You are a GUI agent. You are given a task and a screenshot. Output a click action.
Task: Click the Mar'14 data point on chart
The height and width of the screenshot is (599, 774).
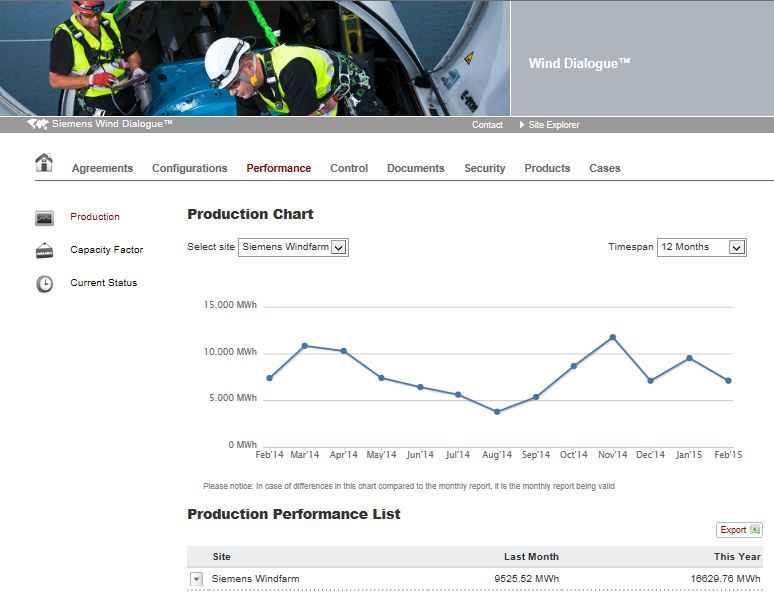(305, 346)
